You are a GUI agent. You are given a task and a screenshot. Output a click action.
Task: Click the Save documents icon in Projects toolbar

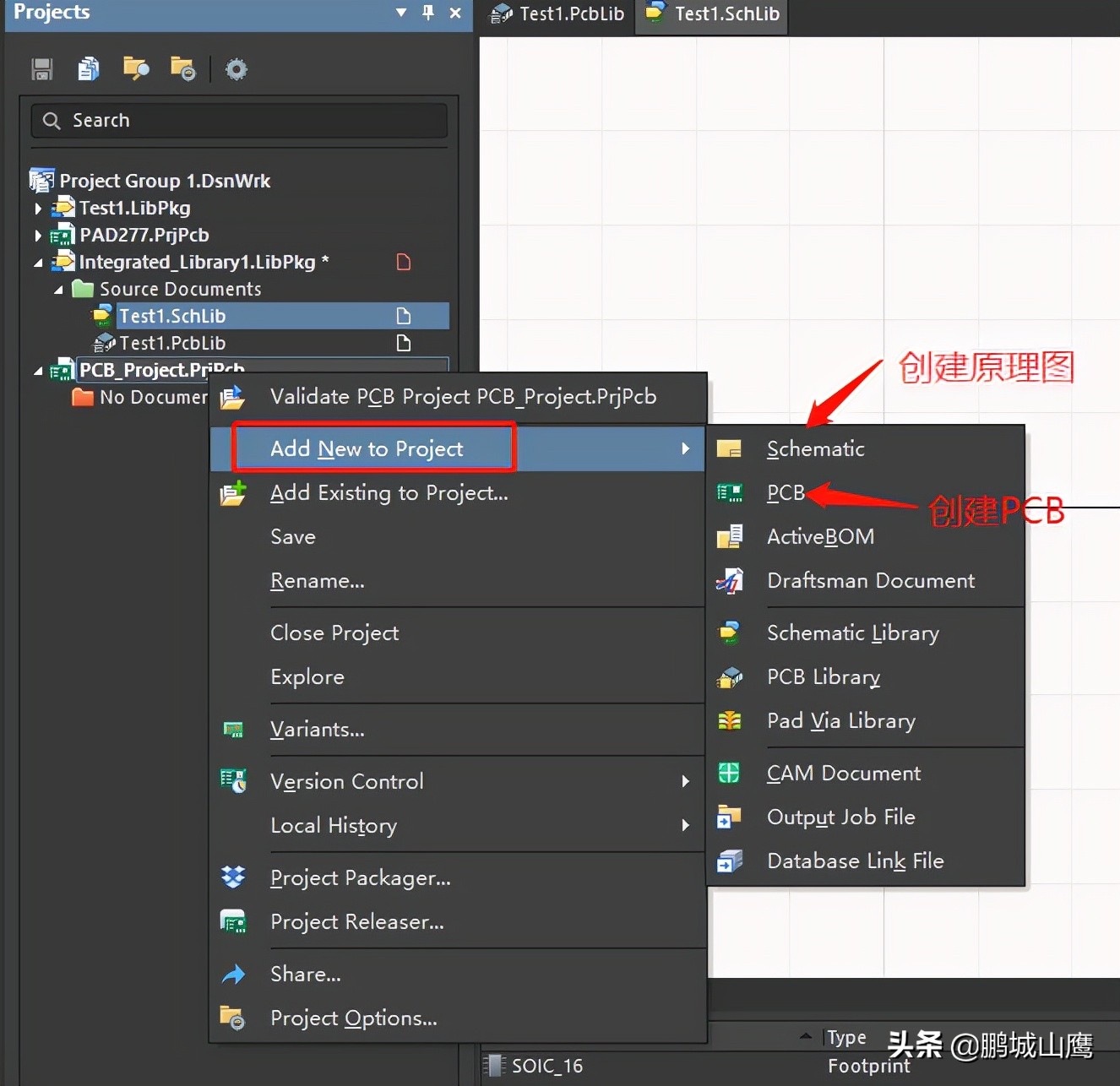tap(41, 68)
